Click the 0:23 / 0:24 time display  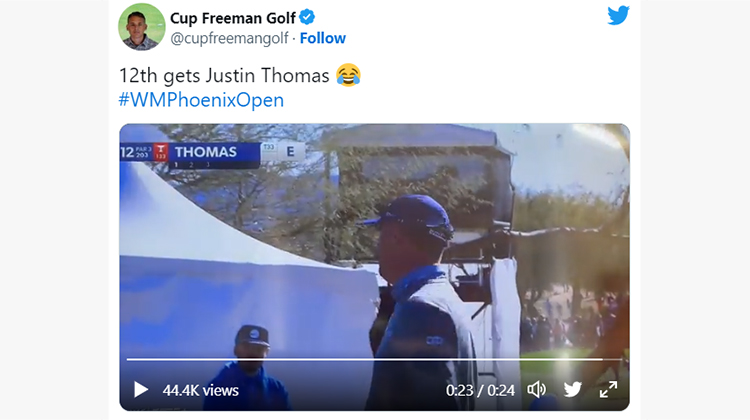coord(480,390)
